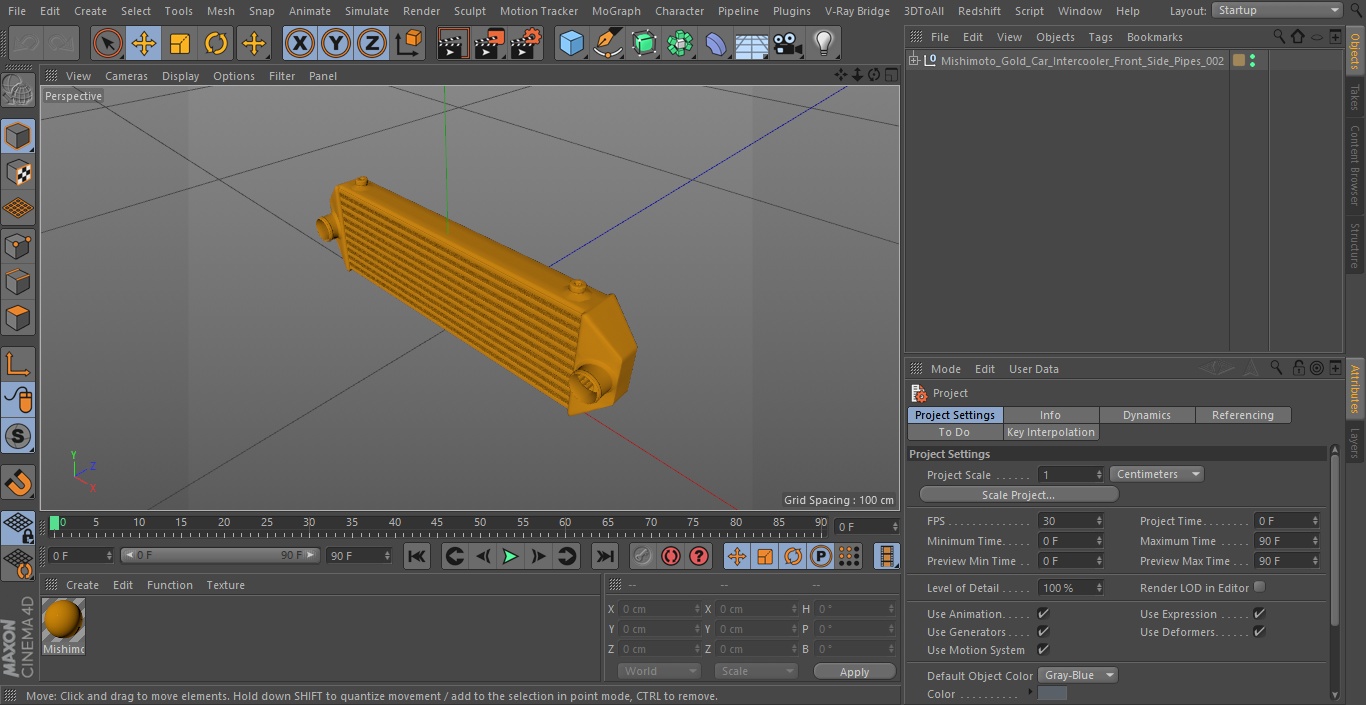Uncheck Use Animation checkbox
The image size is (1366, 705).
tap(1043, 614)
